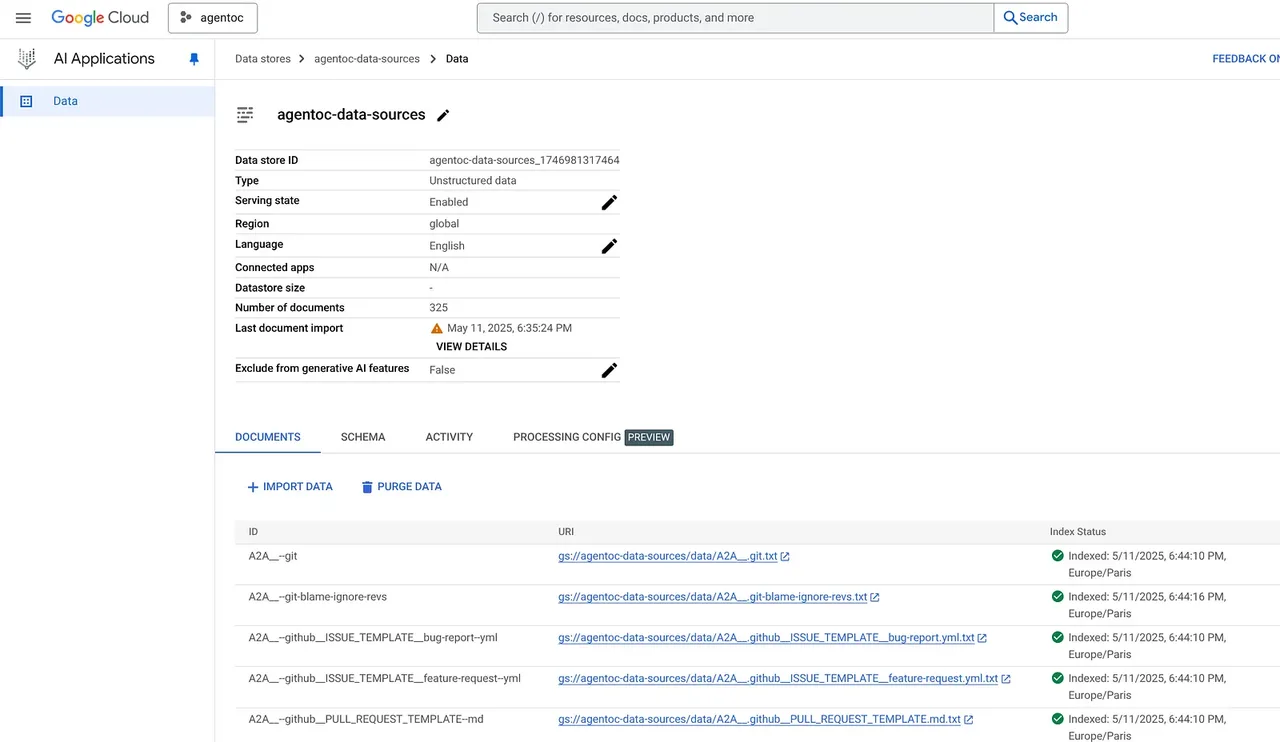Open the A2A__.git.txt URI link

point(667,556)
